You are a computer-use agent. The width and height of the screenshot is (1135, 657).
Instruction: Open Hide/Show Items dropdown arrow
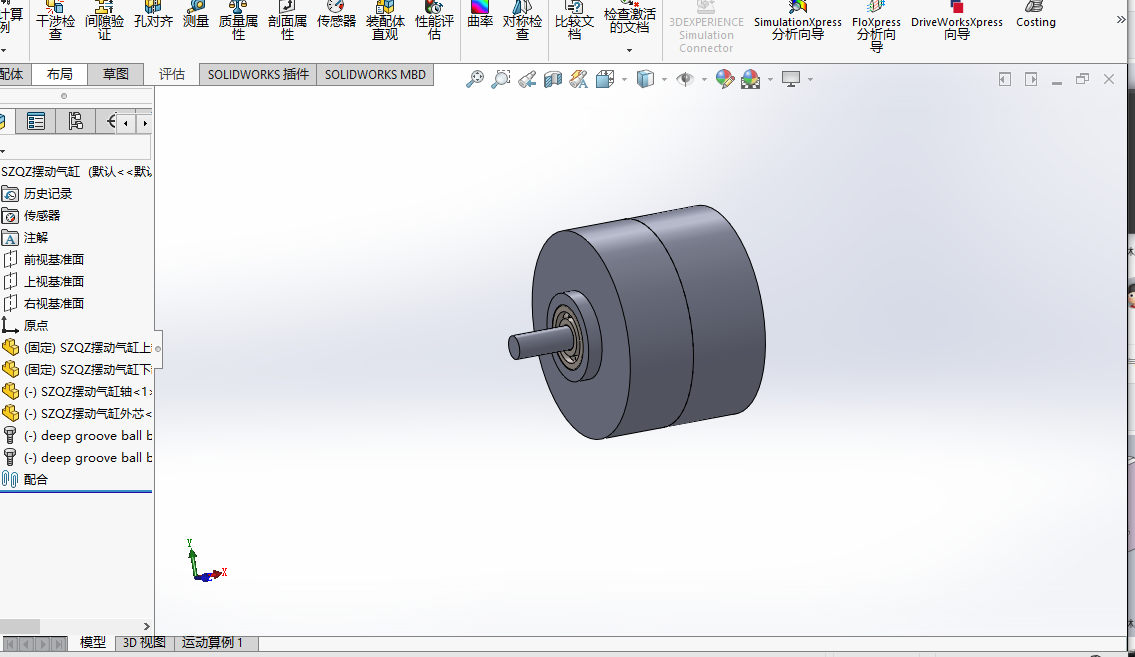point(704,79)
